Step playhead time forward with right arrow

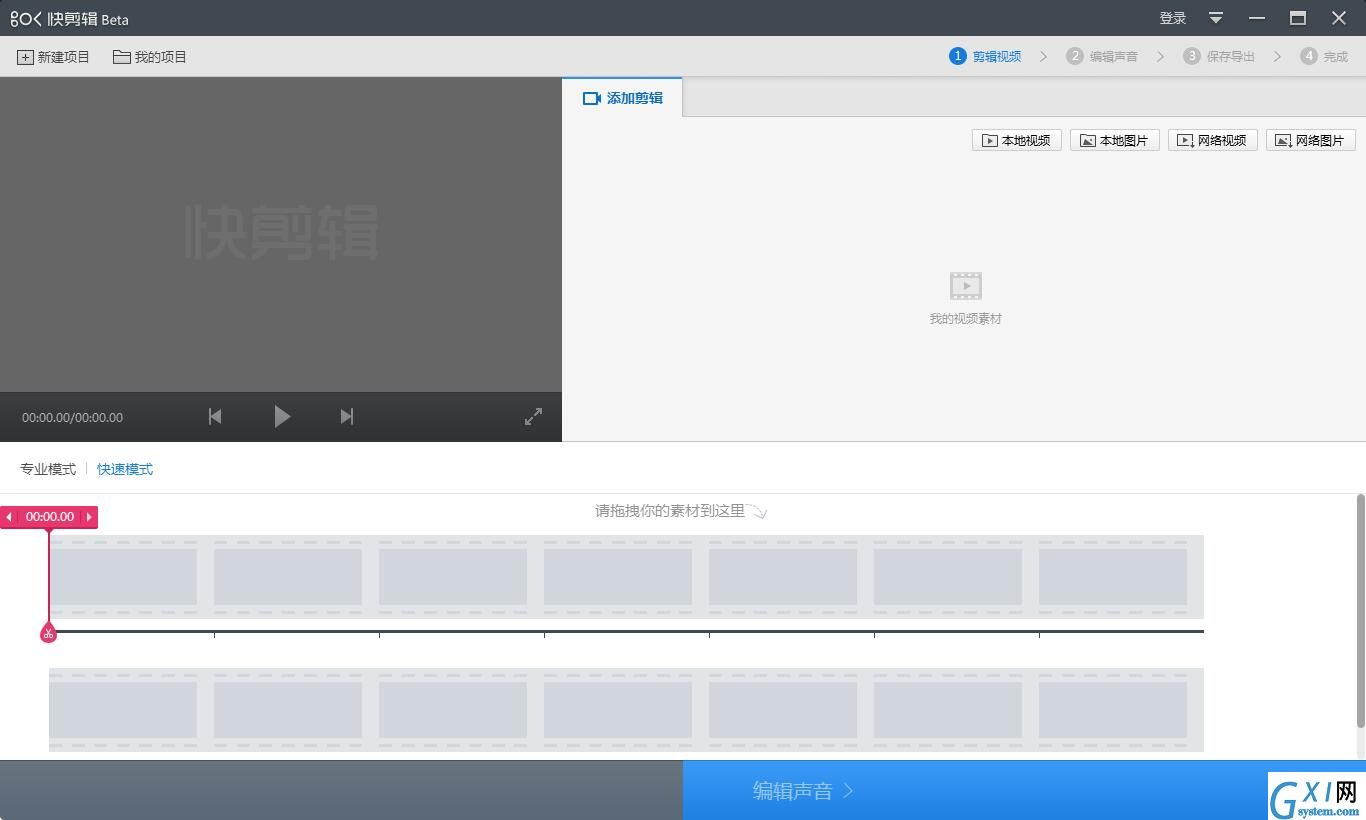[89, 517]
